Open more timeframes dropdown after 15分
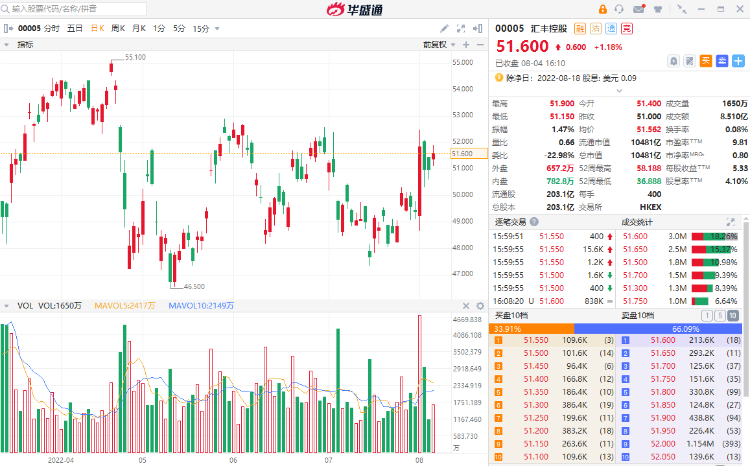Image resolution: width=750 pixels, height=466 pixels. click(x=217, y=29)
